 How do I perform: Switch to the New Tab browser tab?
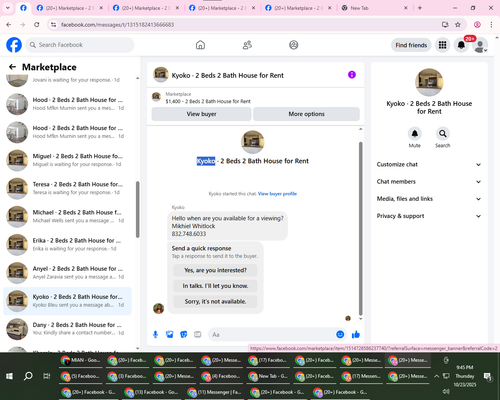coord(374,8)
